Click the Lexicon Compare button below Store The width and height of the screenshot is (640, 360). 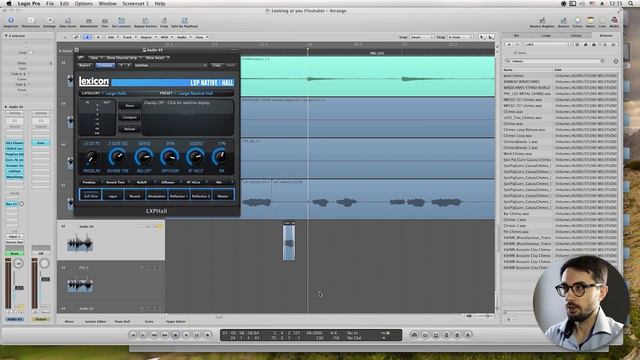coord(129,118)
